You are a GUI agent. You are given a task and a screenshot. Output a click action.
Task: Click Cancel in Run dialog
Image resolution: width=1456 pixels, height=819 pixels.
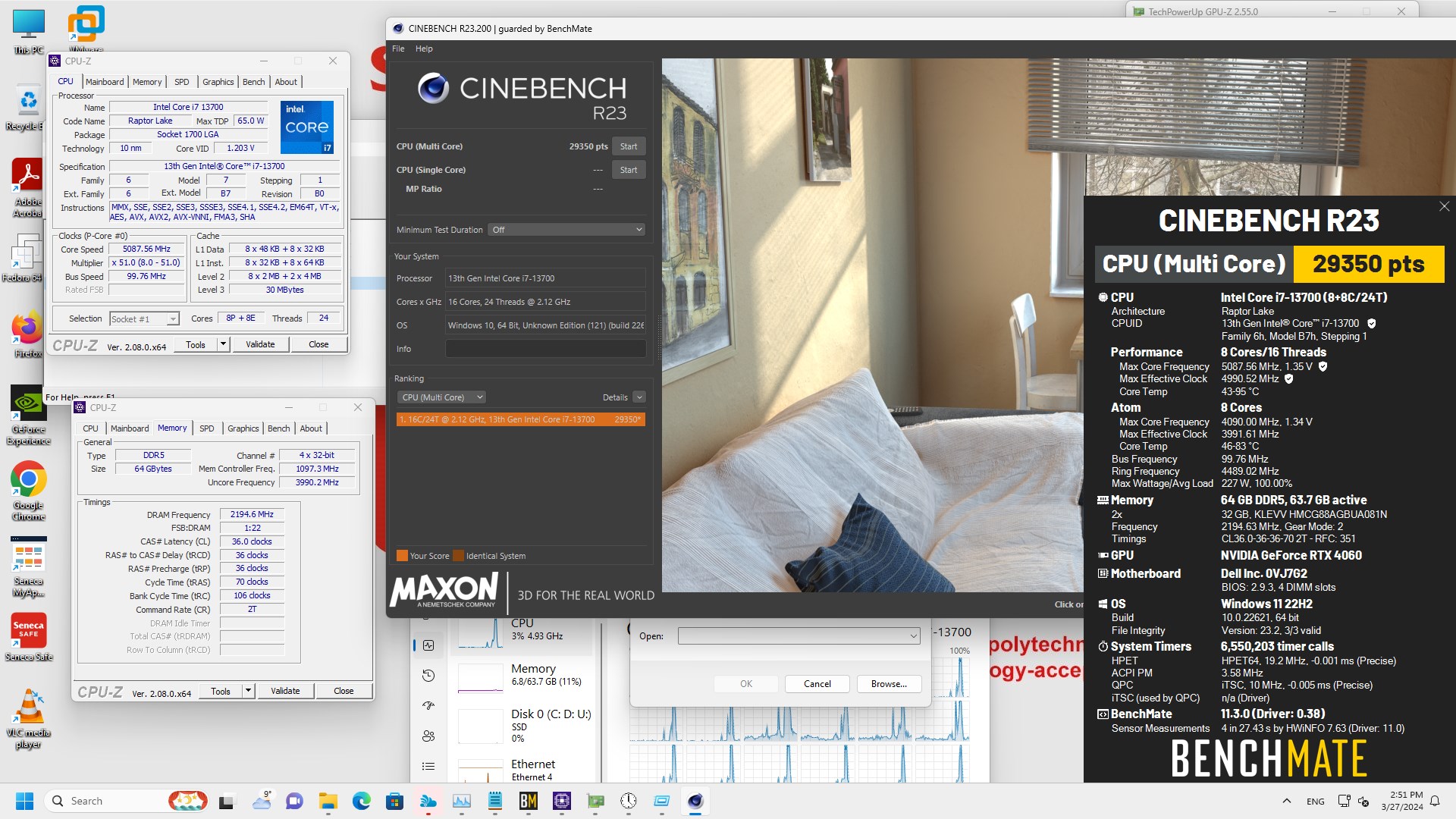(x=817, y=684)
